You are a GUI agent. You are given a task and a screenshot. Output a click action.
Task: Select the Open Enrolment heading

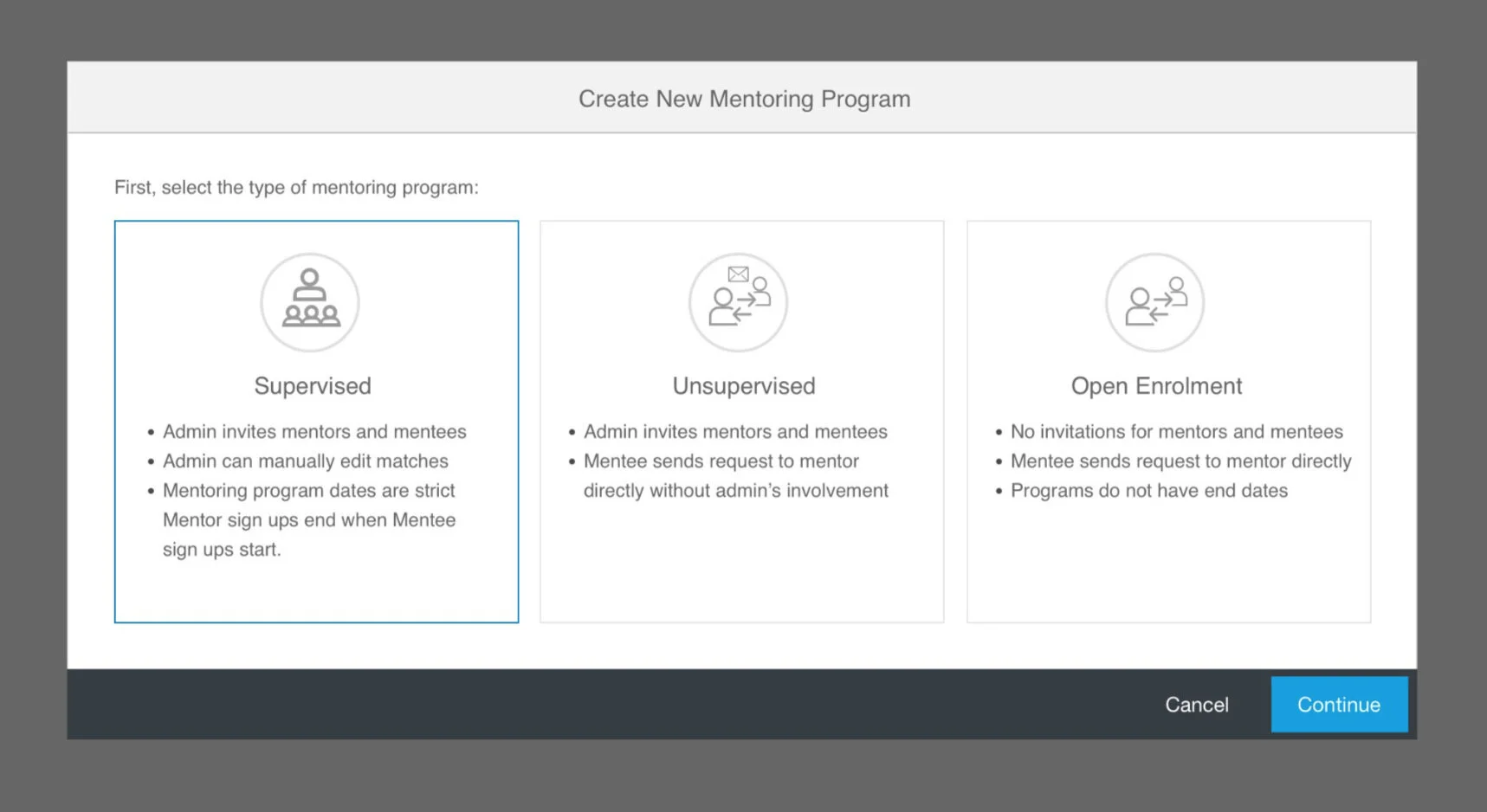click(1156, 386)
